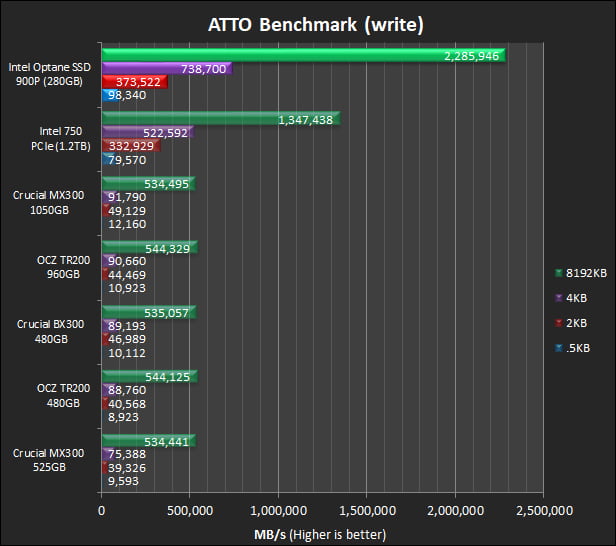The width and height of the screenshot is (616, 546).
Task: Click the 2,500,000 axis tick label
Action: point(544,511)
